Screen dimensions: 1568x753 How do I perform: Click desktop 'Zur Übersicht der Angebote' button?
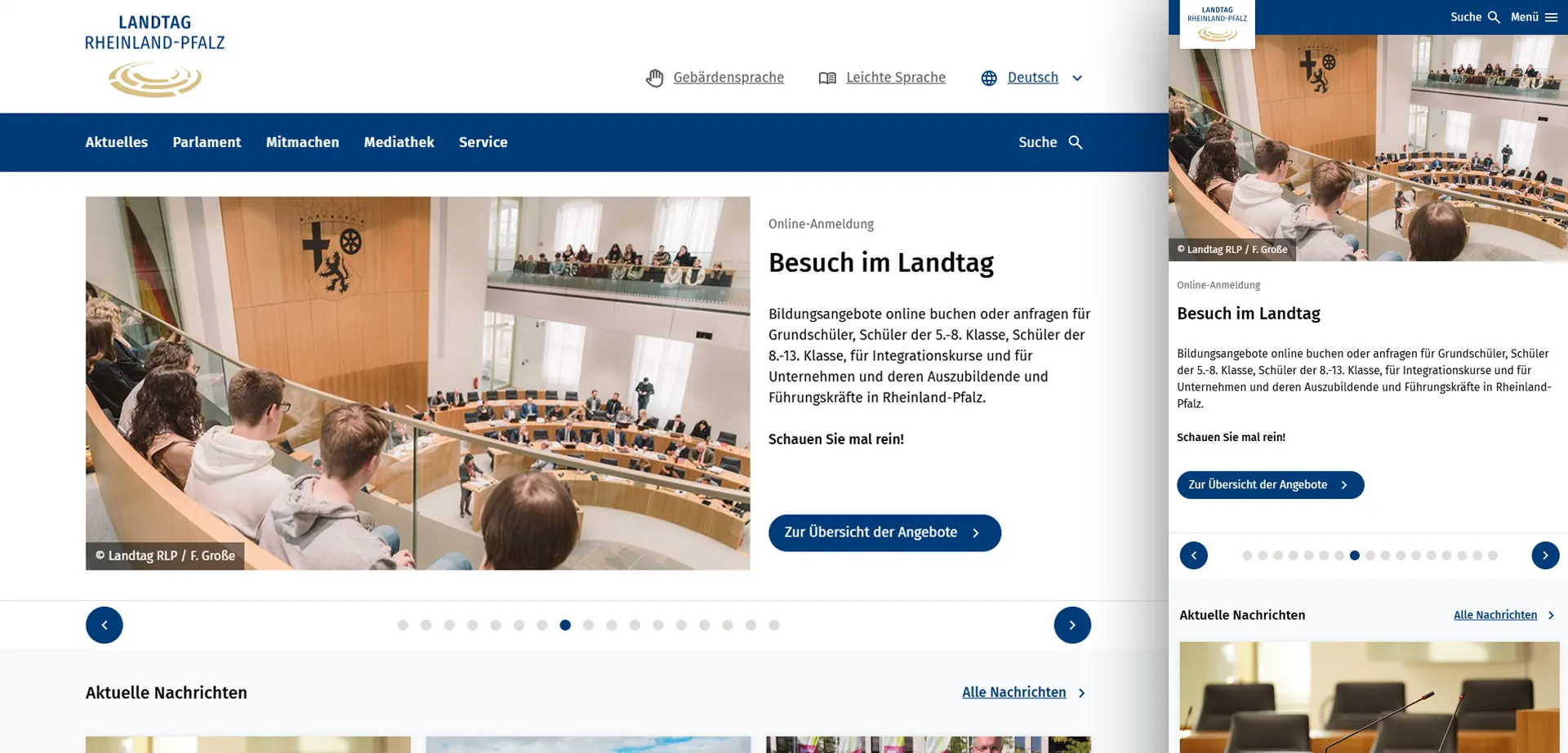[884, 533]
